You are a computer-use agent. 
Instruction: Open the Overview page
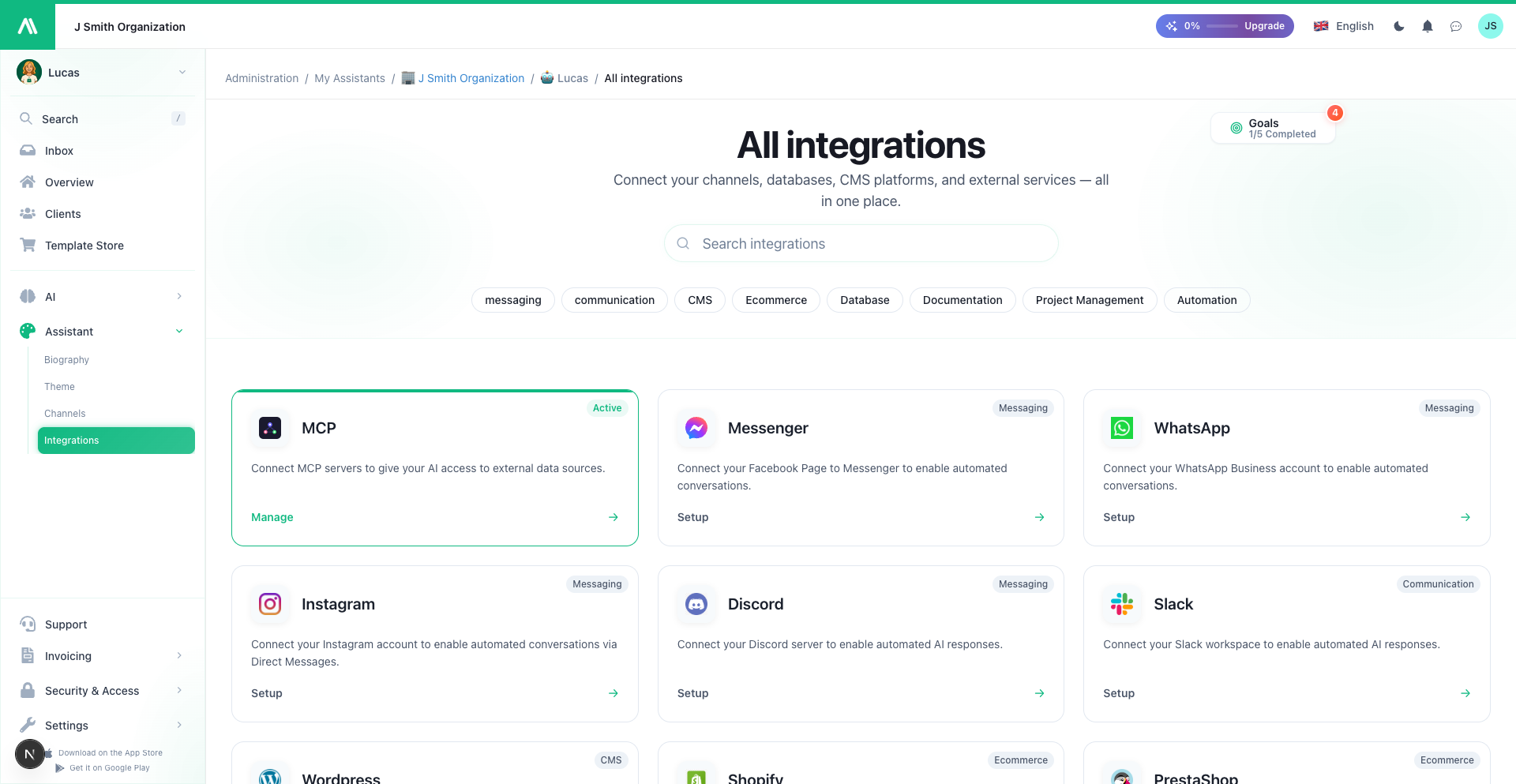pyautogui.click(x=103, y=182)
